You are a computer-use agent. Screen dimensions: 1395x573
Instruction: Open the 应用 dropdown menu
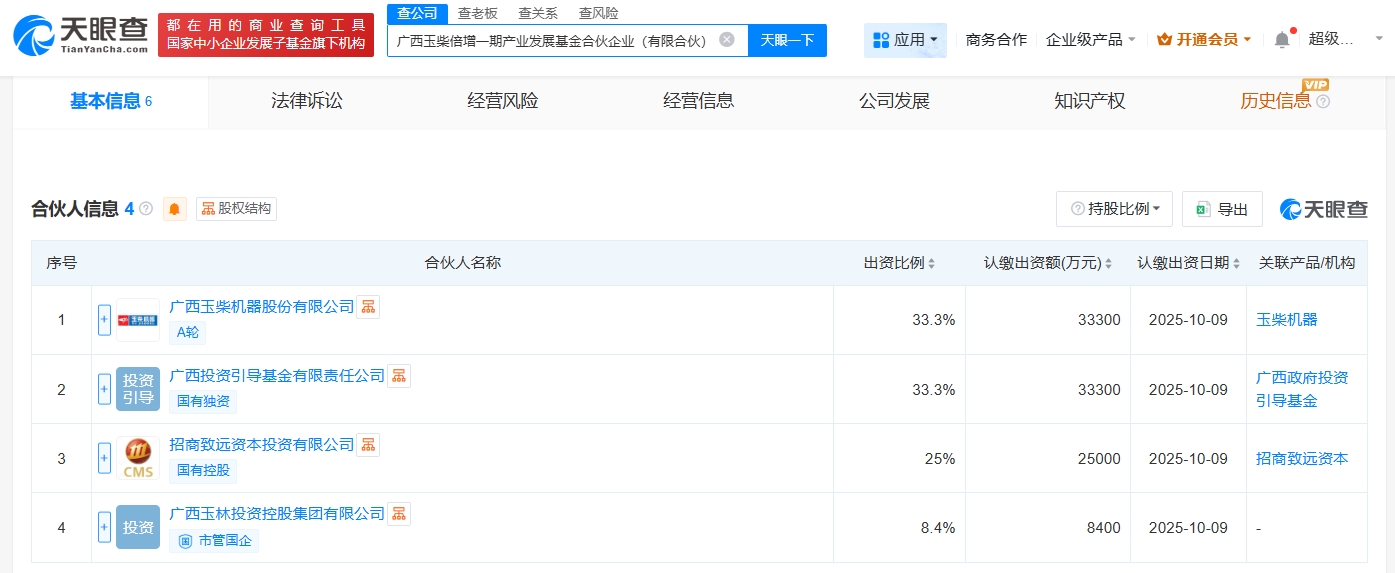pos(905,40)
